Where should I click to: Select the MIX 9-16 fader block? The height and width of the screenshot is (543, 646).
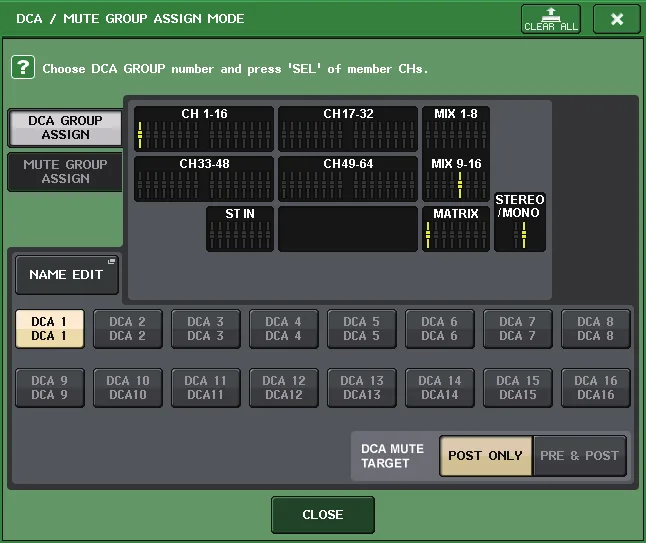point(456,179)
